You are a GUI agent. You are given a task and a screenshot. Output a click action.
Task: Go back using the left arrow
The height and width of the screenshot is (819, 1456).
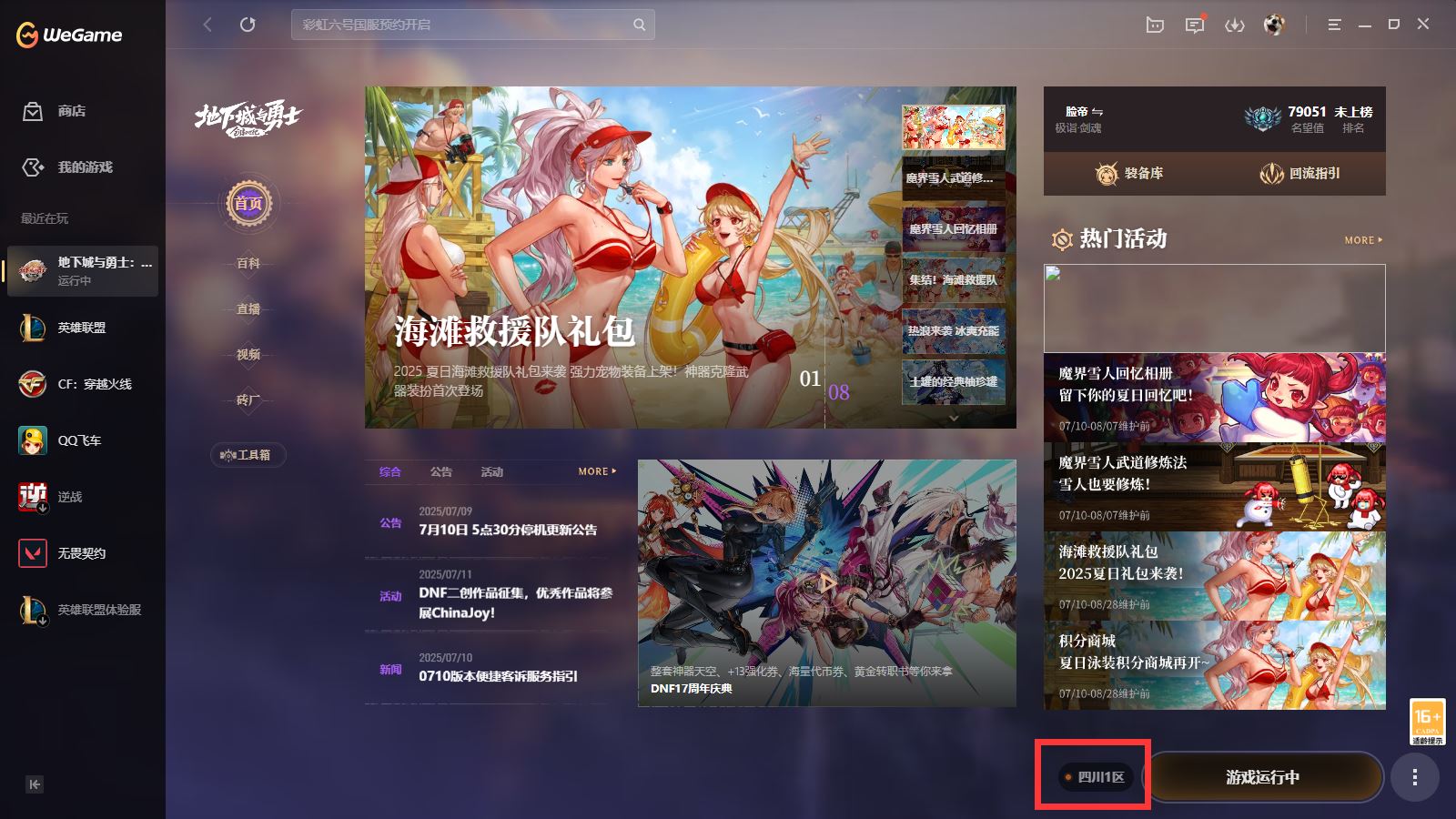207,25
